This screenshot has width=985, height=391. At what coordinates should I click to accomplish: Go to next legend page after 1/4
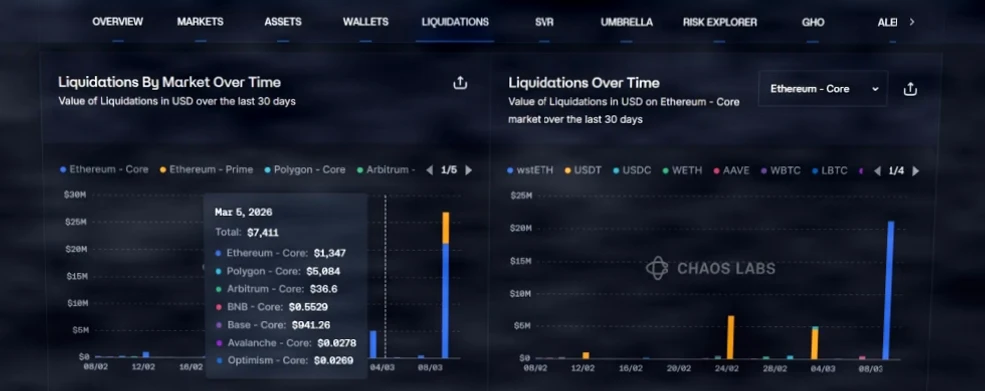(915, 171)
